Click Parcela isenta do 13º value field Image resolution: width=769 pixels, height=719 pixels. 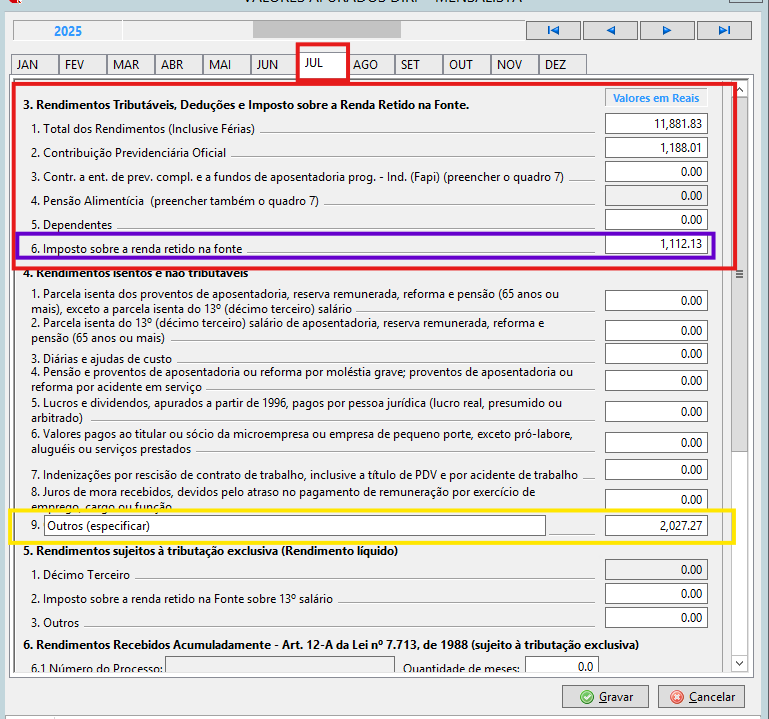(x=656, y=331)
